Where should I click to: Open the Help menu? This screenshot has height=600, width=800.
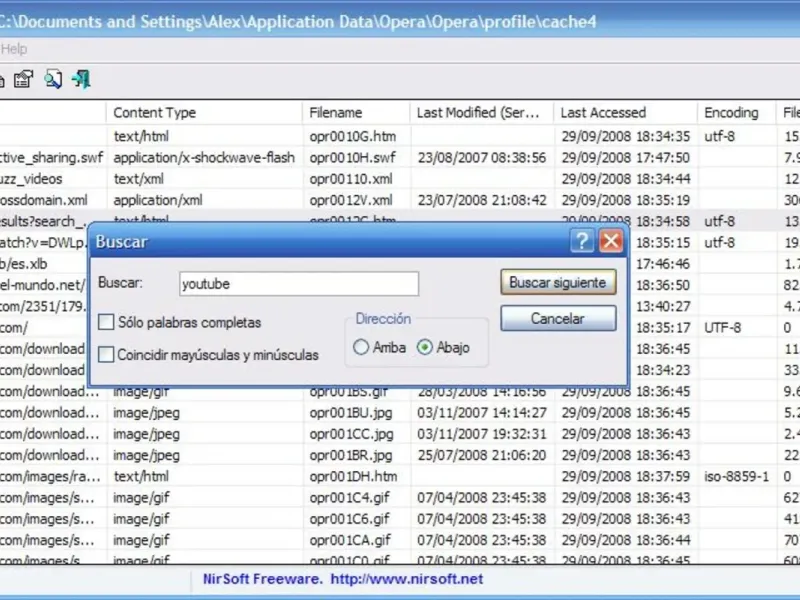[x=14, y=49]
